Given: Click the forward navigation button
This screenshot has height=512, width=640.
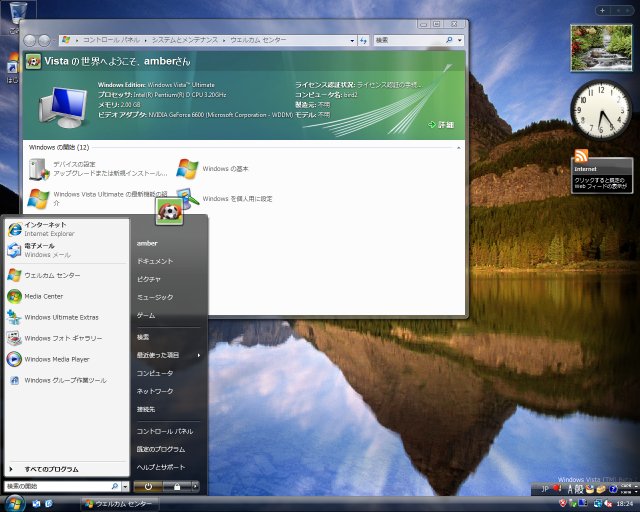Looking at the screenshot, I should [x=44, y=40].
